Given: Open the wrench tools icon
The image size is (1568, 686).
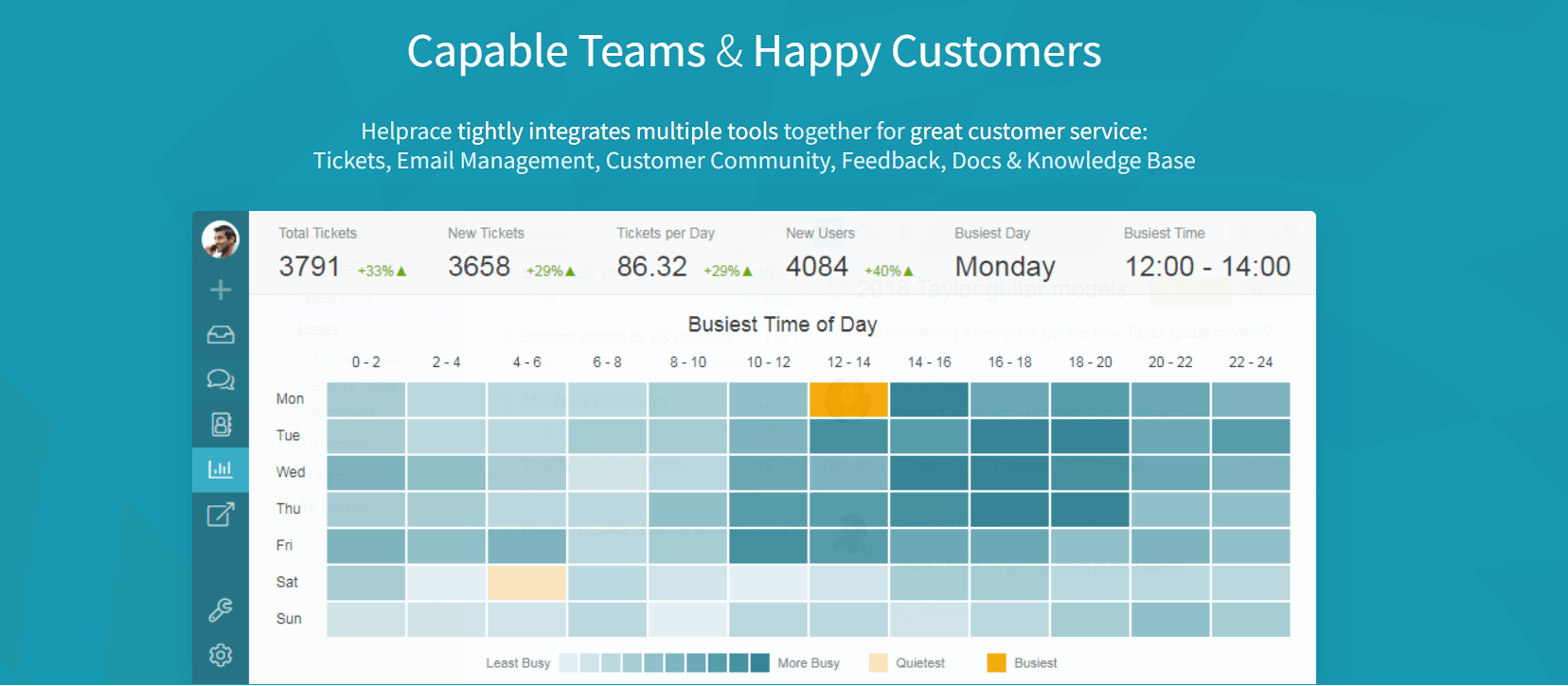Looking at the screenshot, I should pos(221,610).
